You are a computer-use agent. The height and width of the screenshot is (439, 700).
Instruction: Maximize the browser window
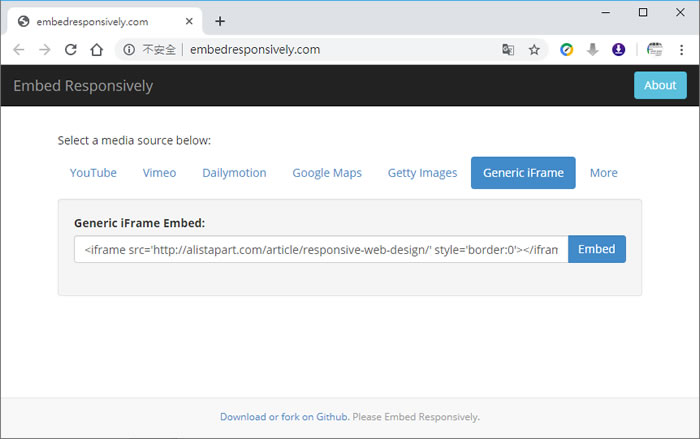pos(643,13)
